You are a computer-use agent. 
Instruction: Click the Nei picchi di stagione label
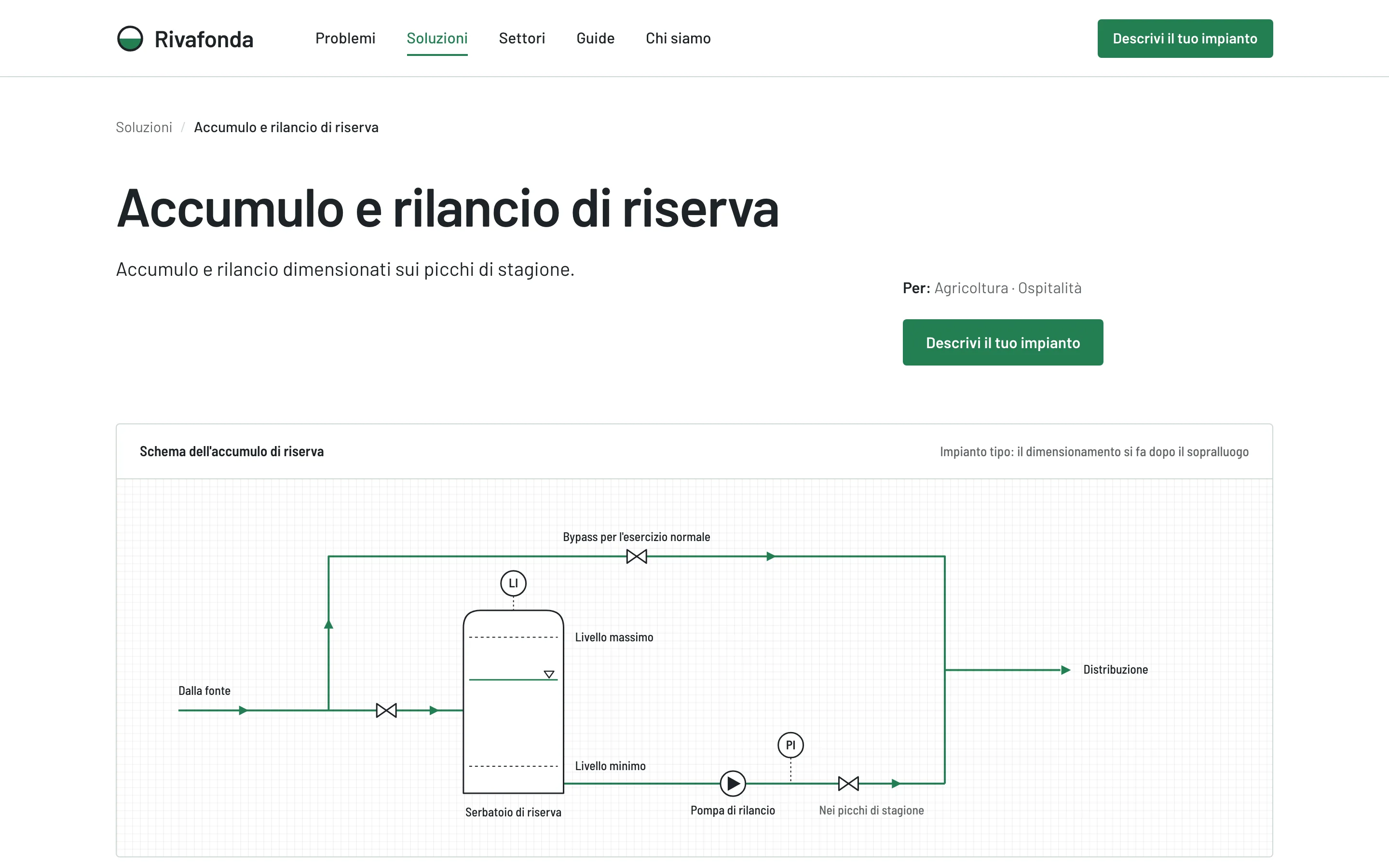tap(872, 811)
